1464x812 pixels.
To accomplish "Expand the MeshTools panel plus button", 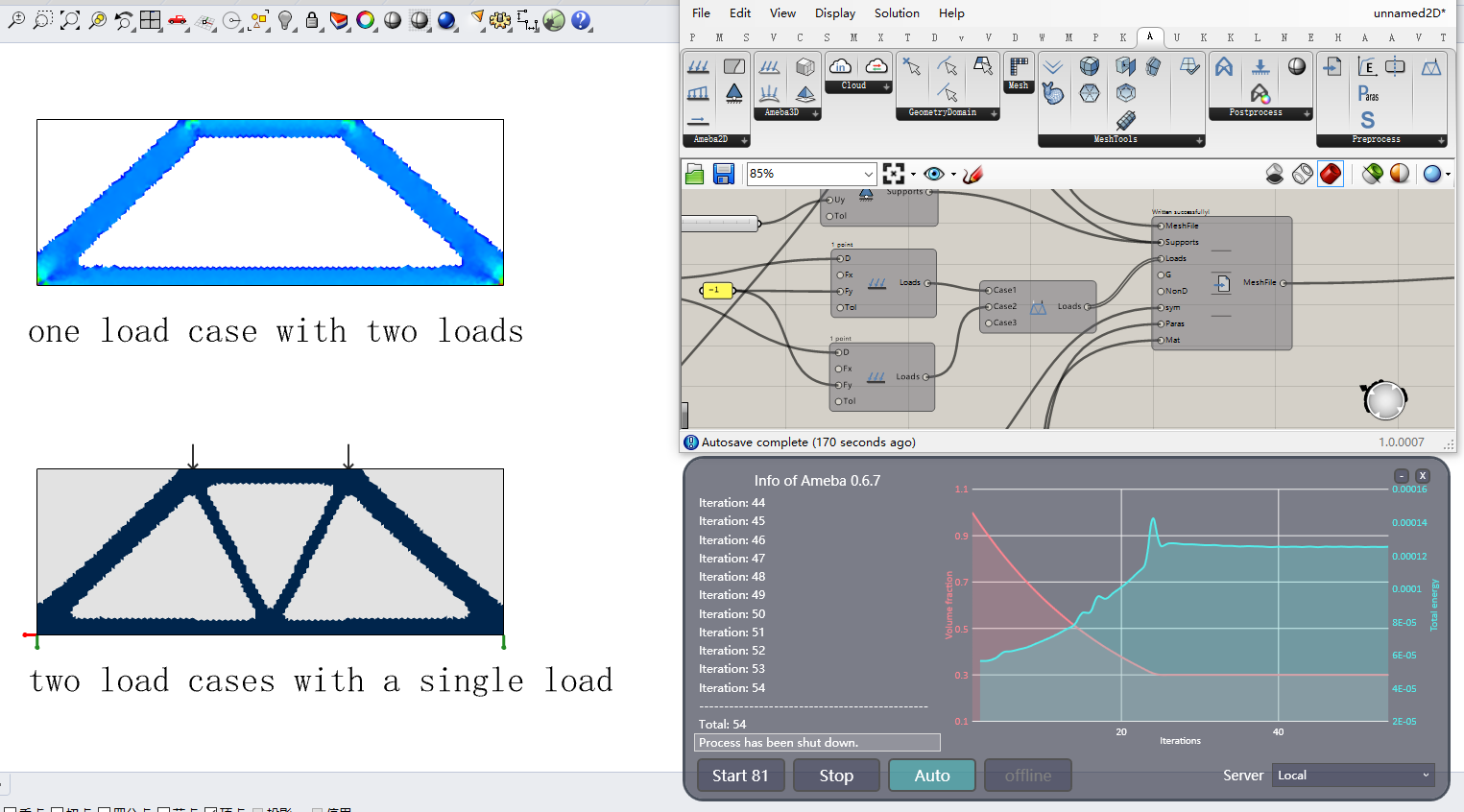I will [1199, 140].
